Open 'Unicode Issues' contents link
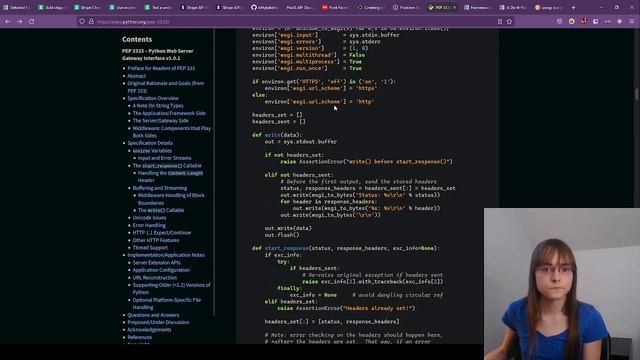This screenshot has width=640, height=360. tap(149, 218)
